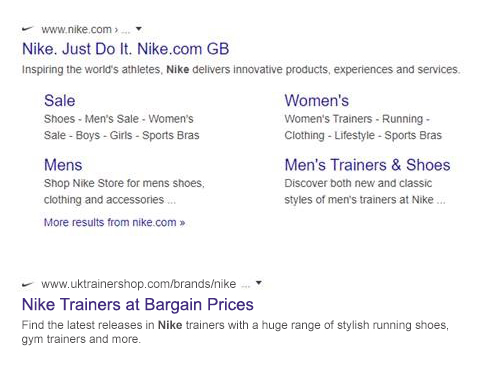Image resolution: width=482 pixels, height=377 pixels.
Task: Click the Nike swoosh favicon beside www.nike.com
Action: [28, 29]
